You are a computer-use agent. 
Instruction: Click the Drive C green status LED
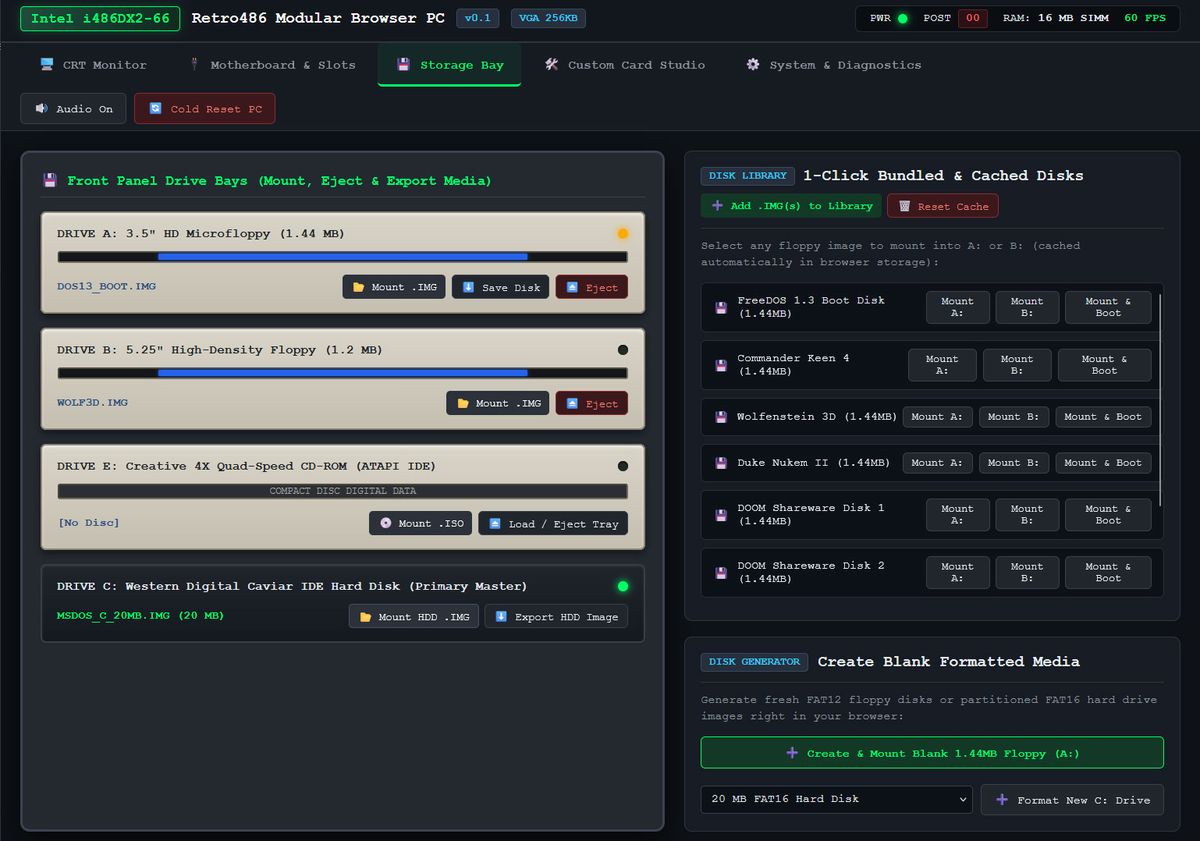[x=623, y=586]
